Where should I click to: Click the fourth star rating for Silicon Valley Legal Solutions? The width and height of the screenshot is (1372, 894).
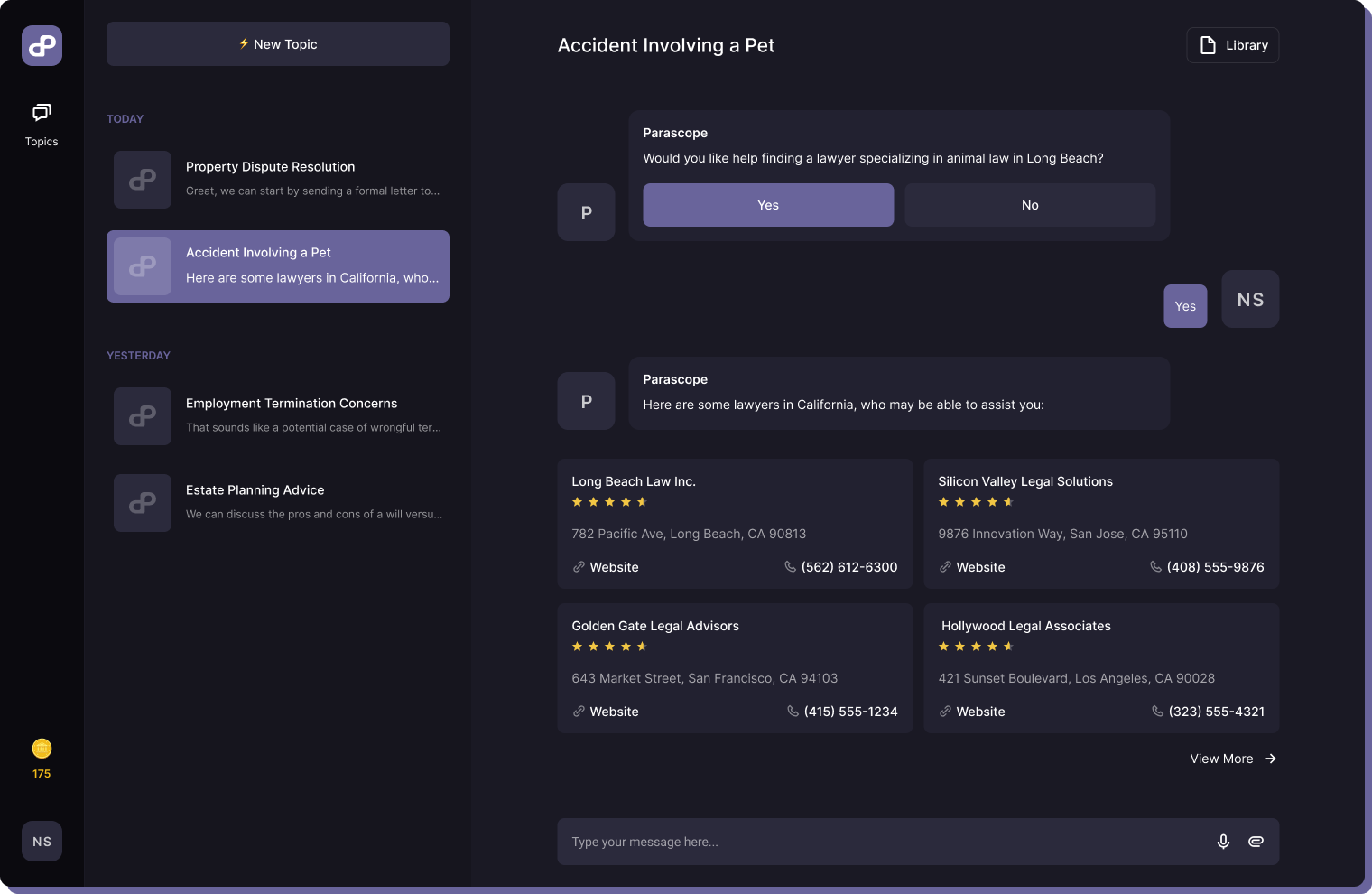point(990,501)
